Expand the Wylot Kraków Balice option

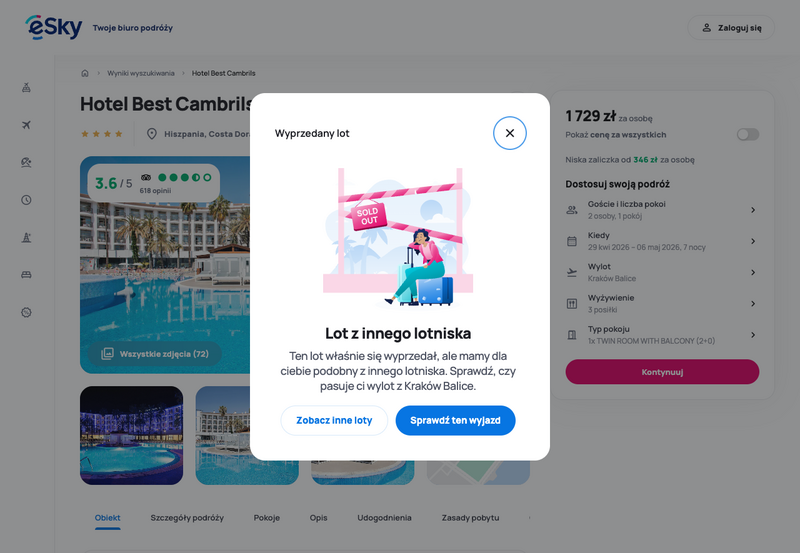click(x=662, y=272)
